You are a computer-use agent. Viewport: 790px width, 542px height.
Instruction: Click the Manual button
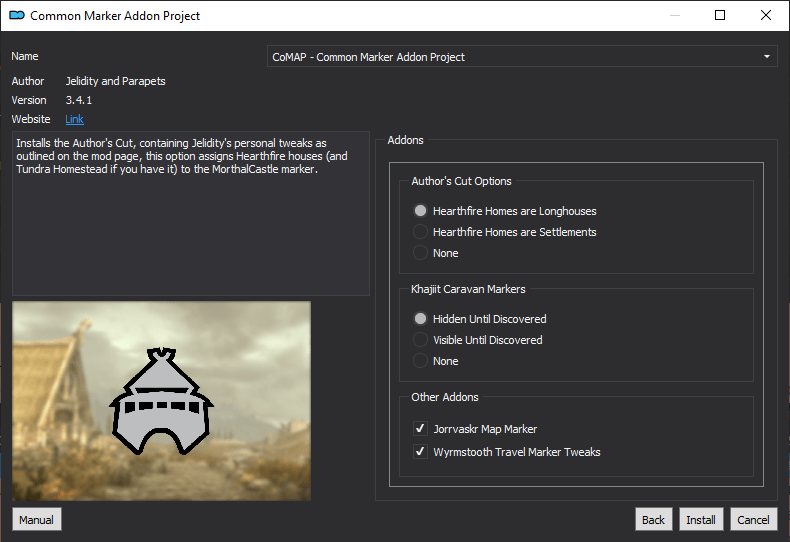pyautogui.click(x=37, y=519)
